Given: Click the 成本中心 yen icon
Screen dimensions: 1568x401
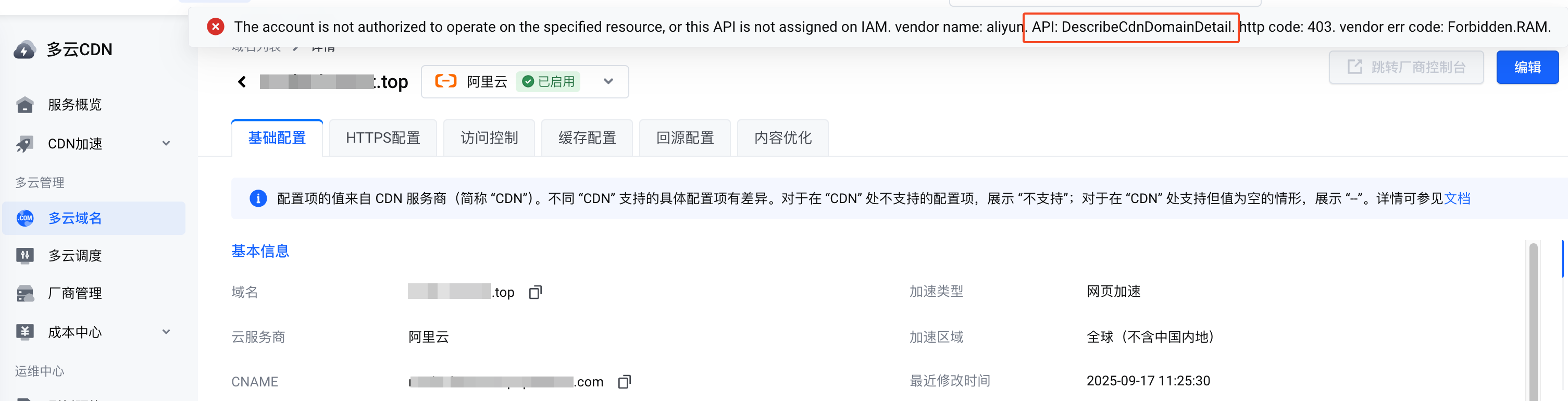Looking at the screenshot, I should pos(25,332).
